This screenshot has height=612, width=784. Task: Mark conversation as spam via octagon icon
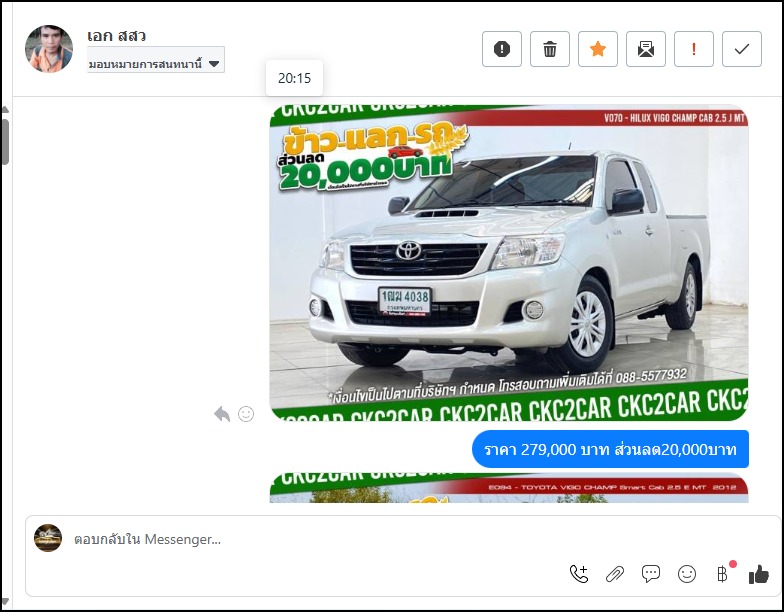click(502, 49)
